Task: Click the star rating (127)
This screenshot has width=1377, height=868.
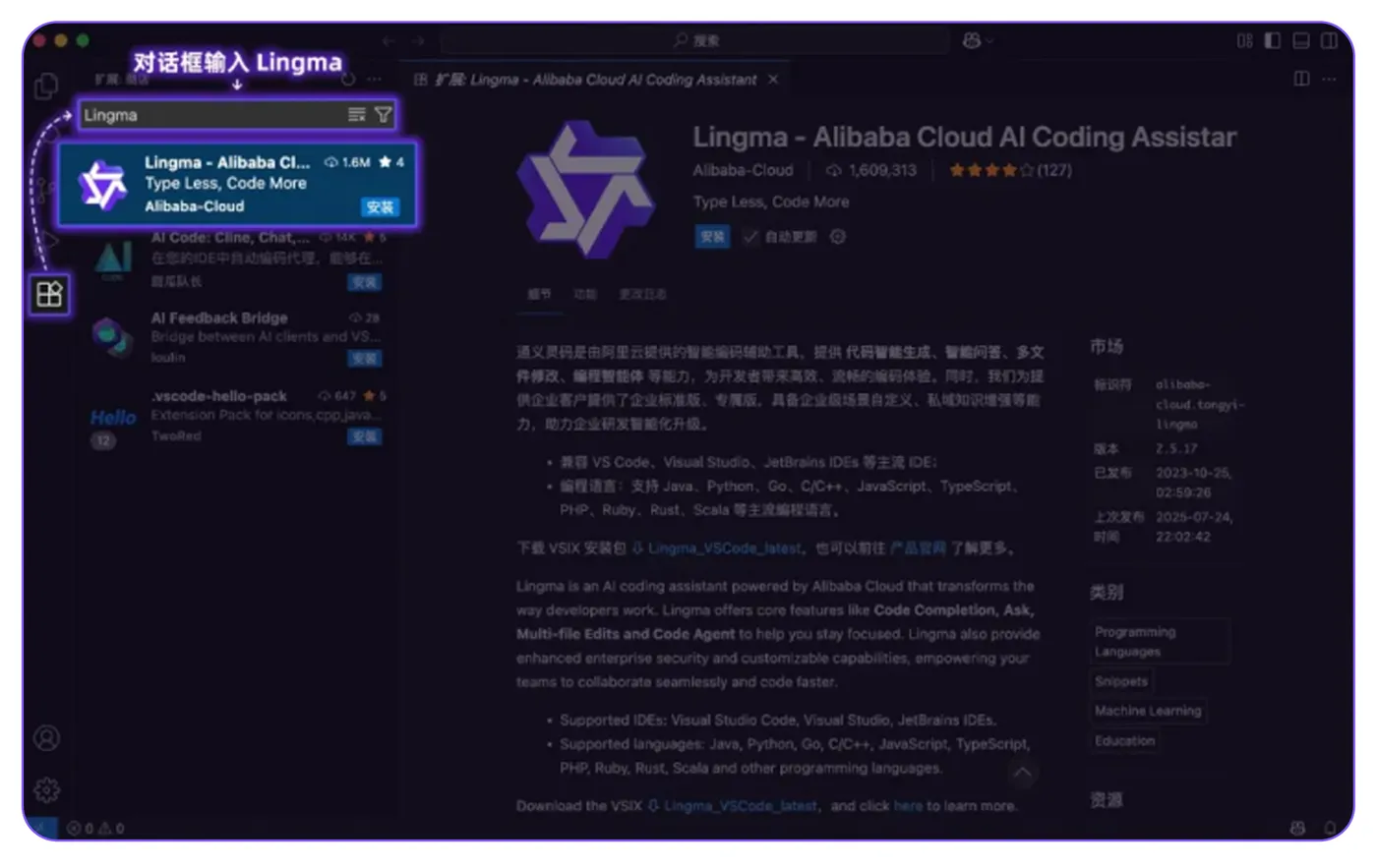Action: pyautogui.click(x=1010, y=170)
